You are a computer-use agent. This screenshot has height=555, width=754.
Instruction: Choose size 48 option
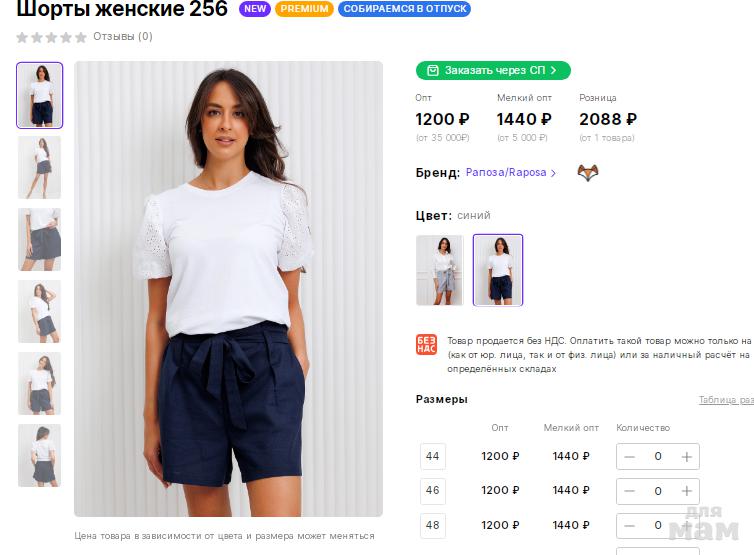point(433,525)
